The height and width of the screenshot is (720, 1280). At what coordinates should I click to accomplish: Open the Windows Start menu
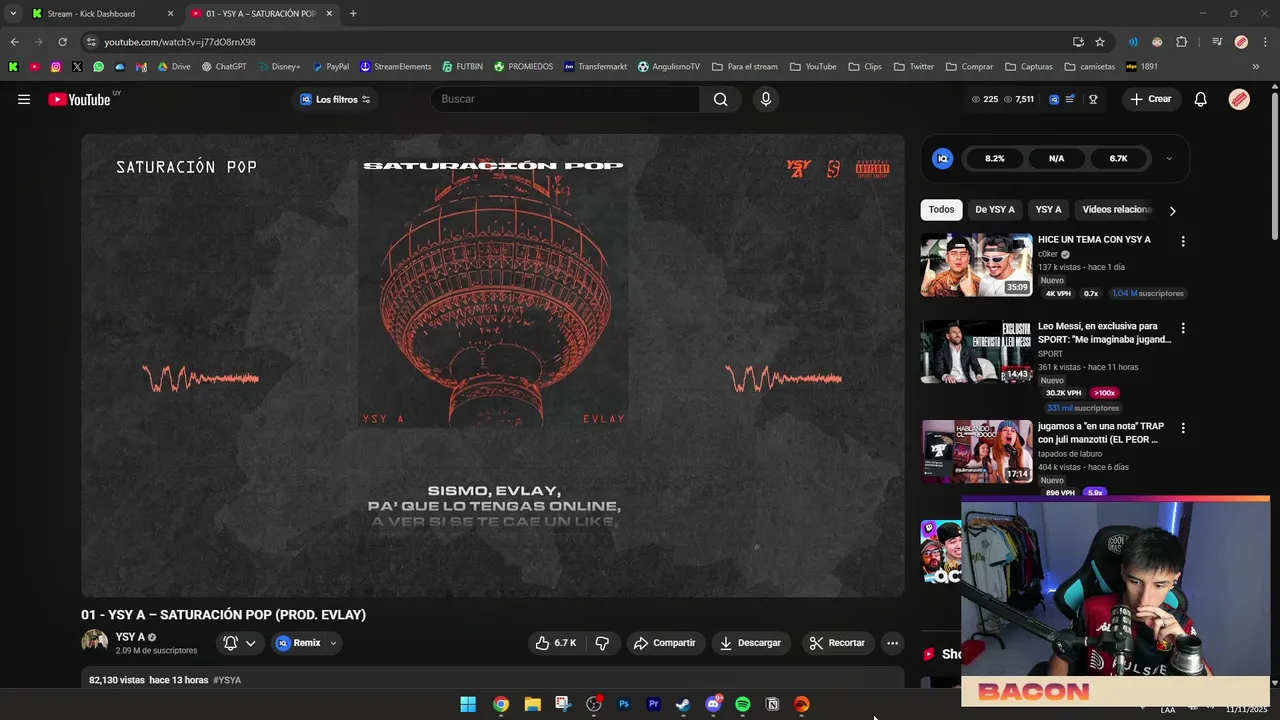[x=468, y=704]
